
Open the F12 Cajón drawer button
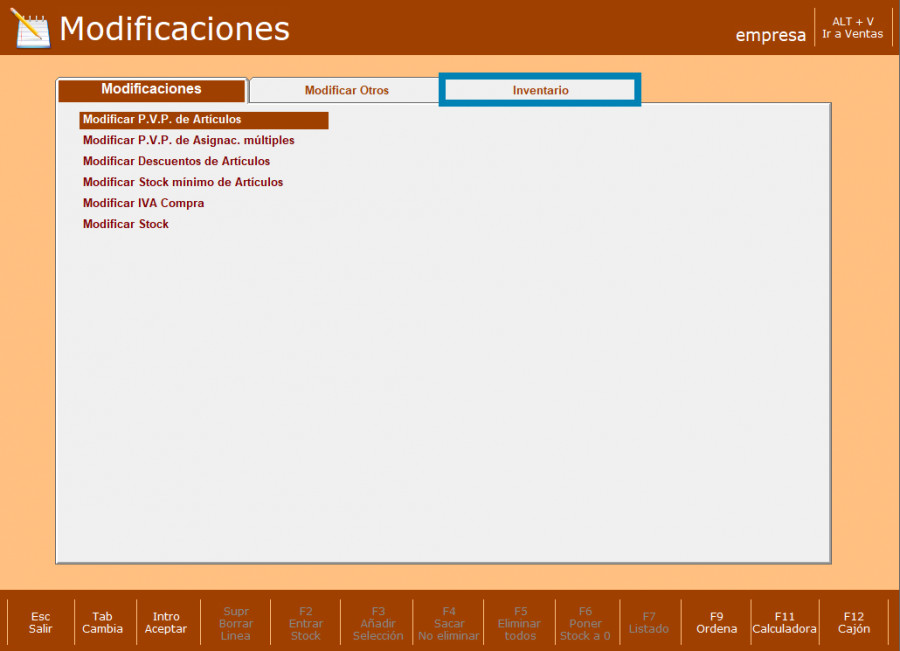tap(853, 623)
